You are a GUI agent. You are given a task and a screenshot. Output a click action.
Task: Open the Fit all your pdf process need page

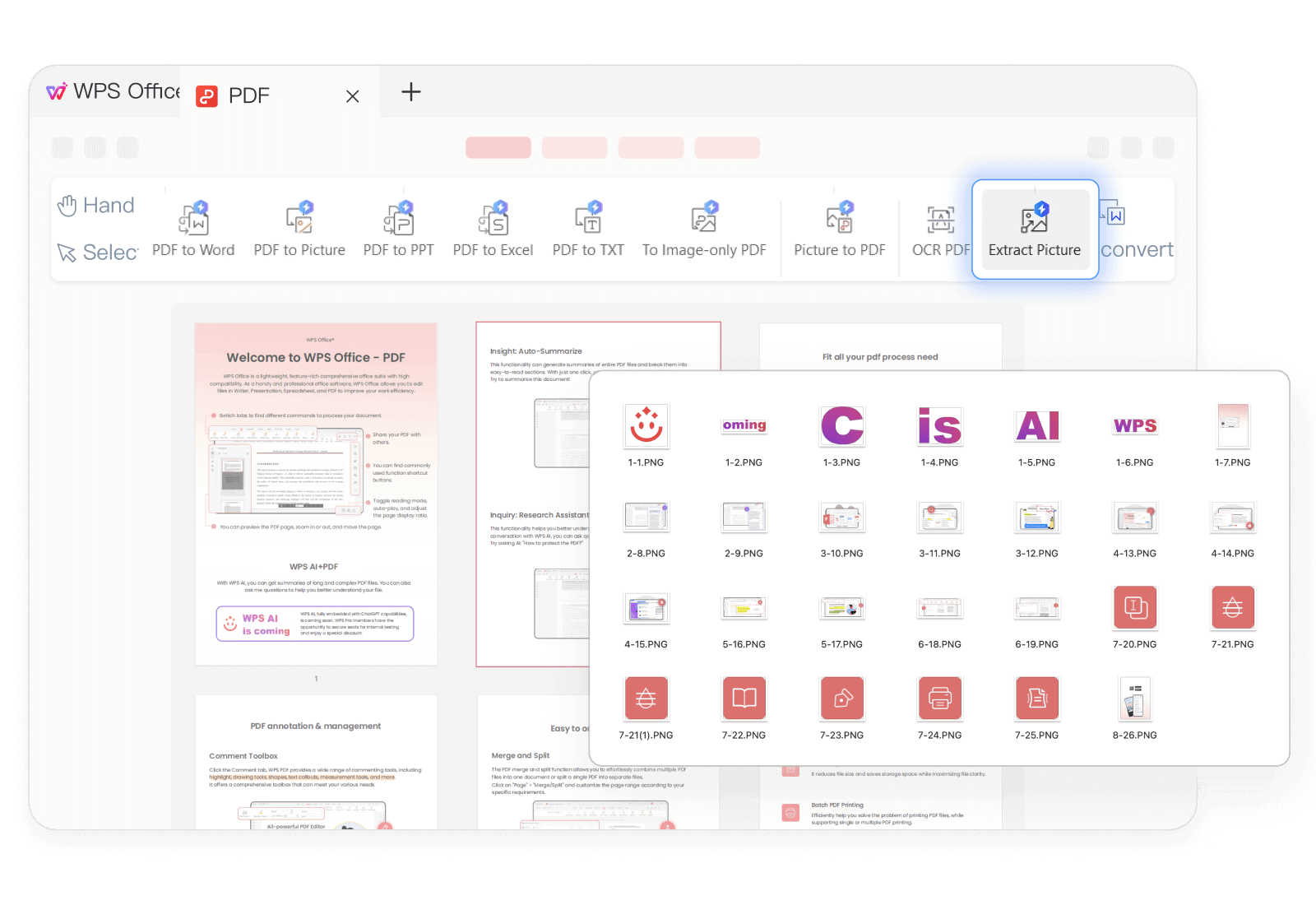[880, 347]
